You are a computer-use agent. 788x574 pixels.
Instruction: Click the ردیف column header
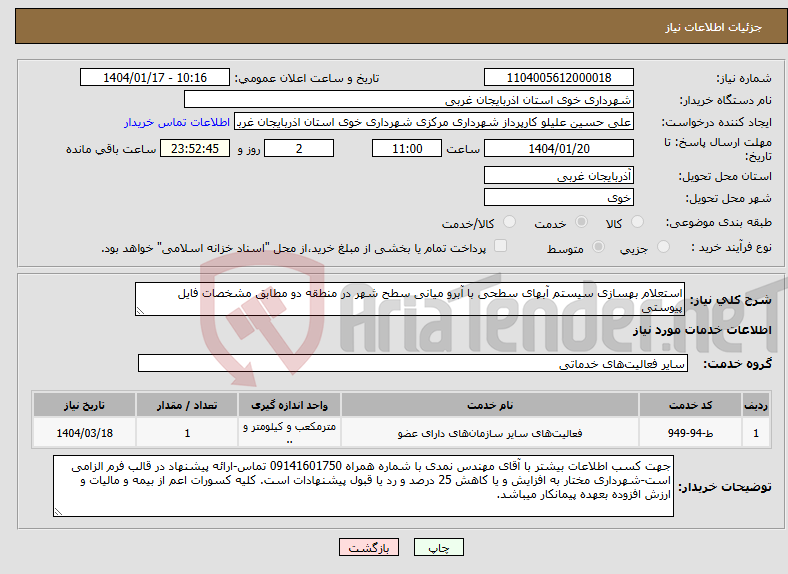[x=756, y=405]
